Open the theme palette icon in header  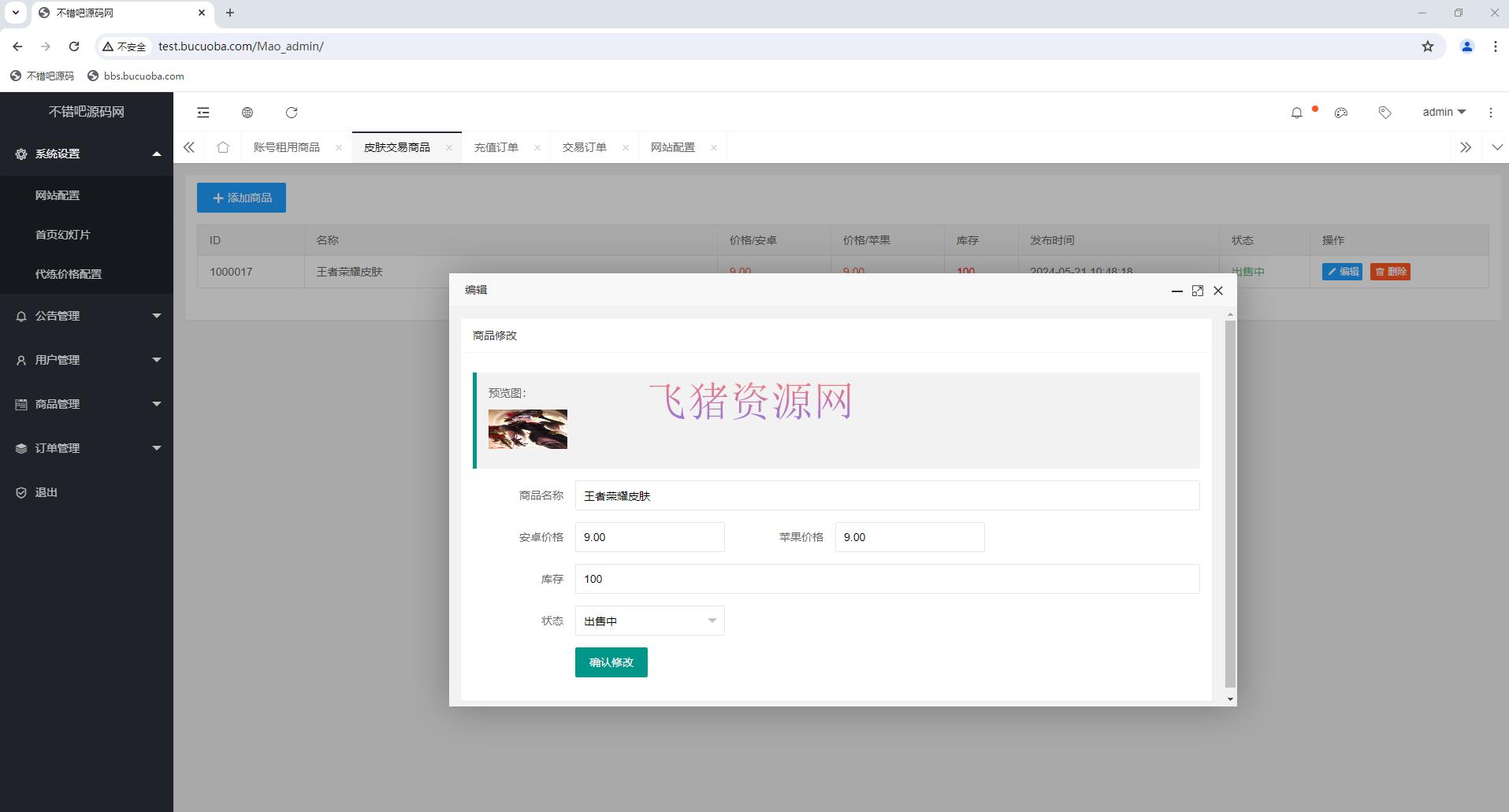pyautogui.click(x=1340, y=113)
